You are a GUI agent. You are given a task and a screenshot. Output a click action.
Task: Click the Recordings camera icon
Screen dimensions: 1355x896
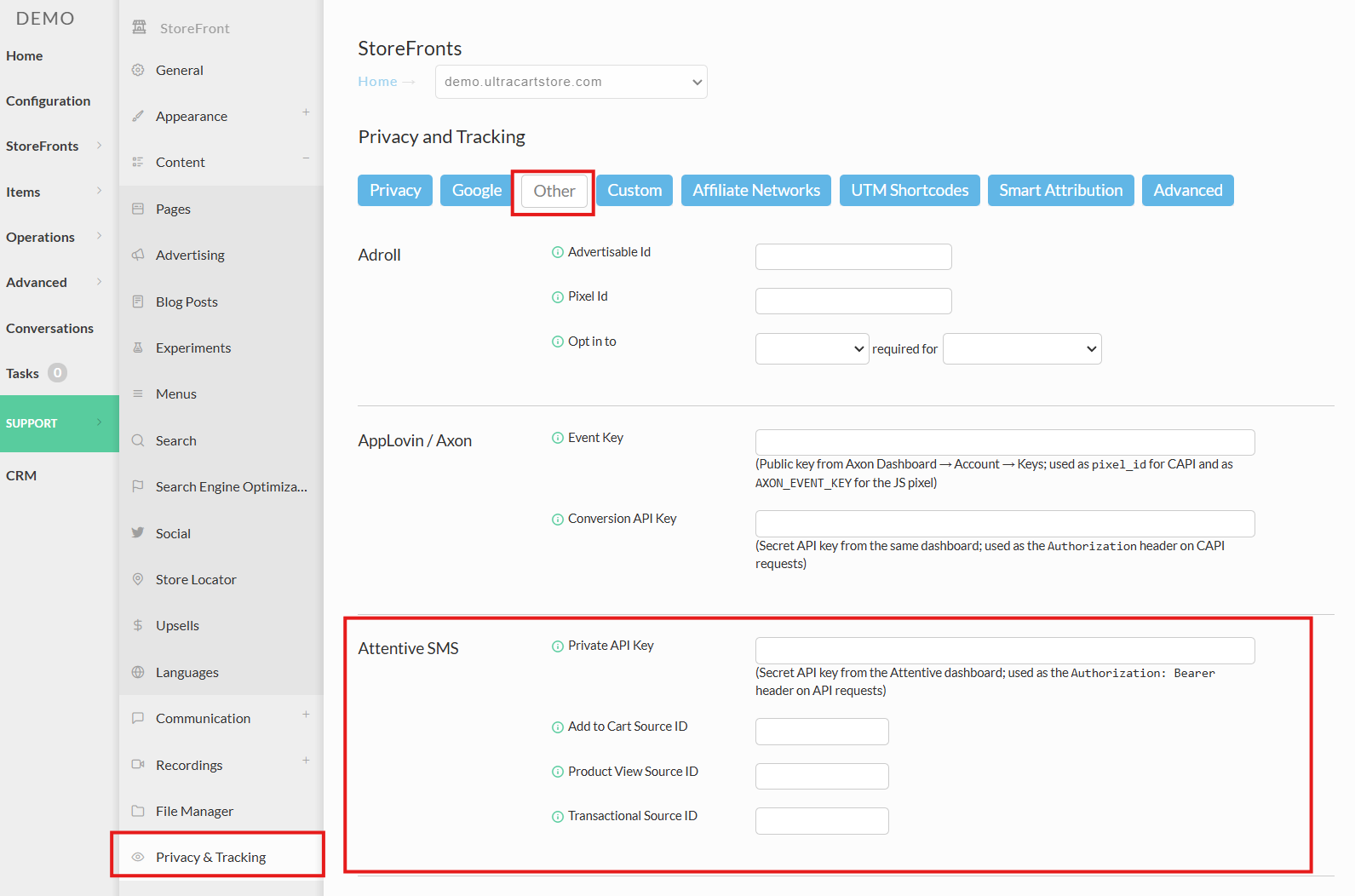pyautogui.click(x=138, y=764)
